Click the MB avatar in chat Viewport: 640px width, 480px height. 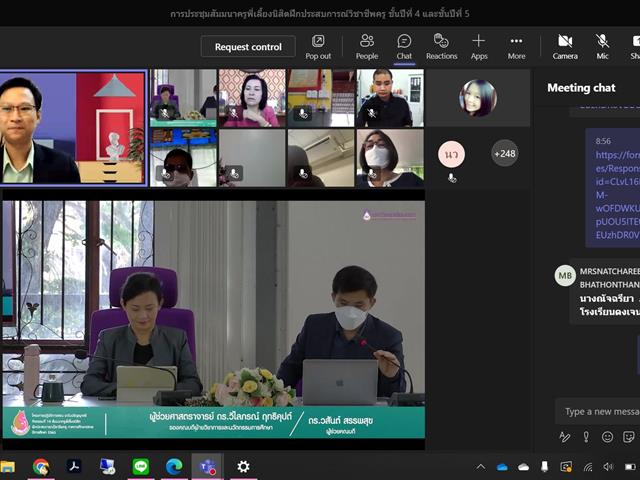coord(565,276)
